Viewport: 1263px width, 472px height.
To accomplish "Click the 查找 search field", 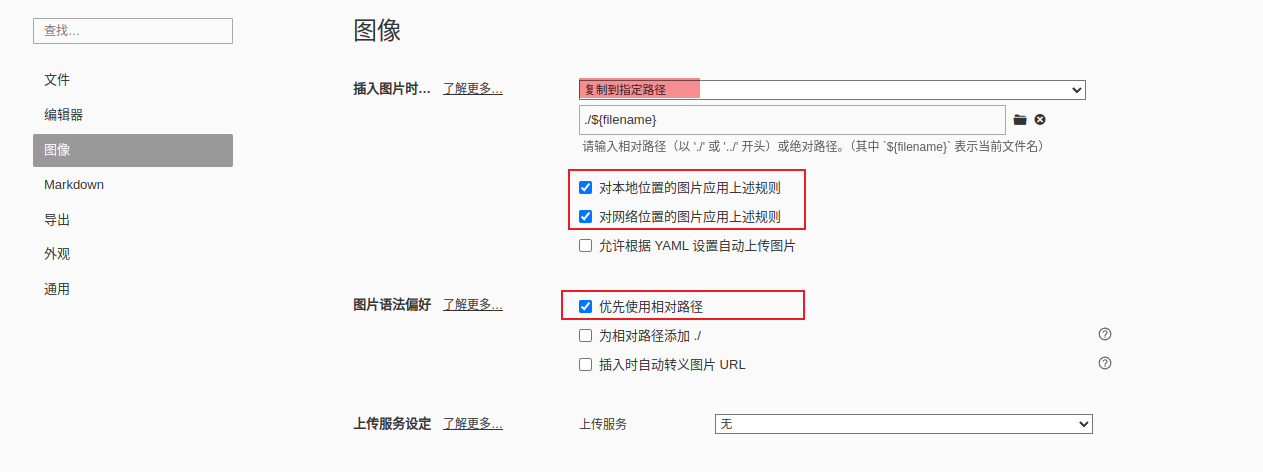I will click(133, 31).
